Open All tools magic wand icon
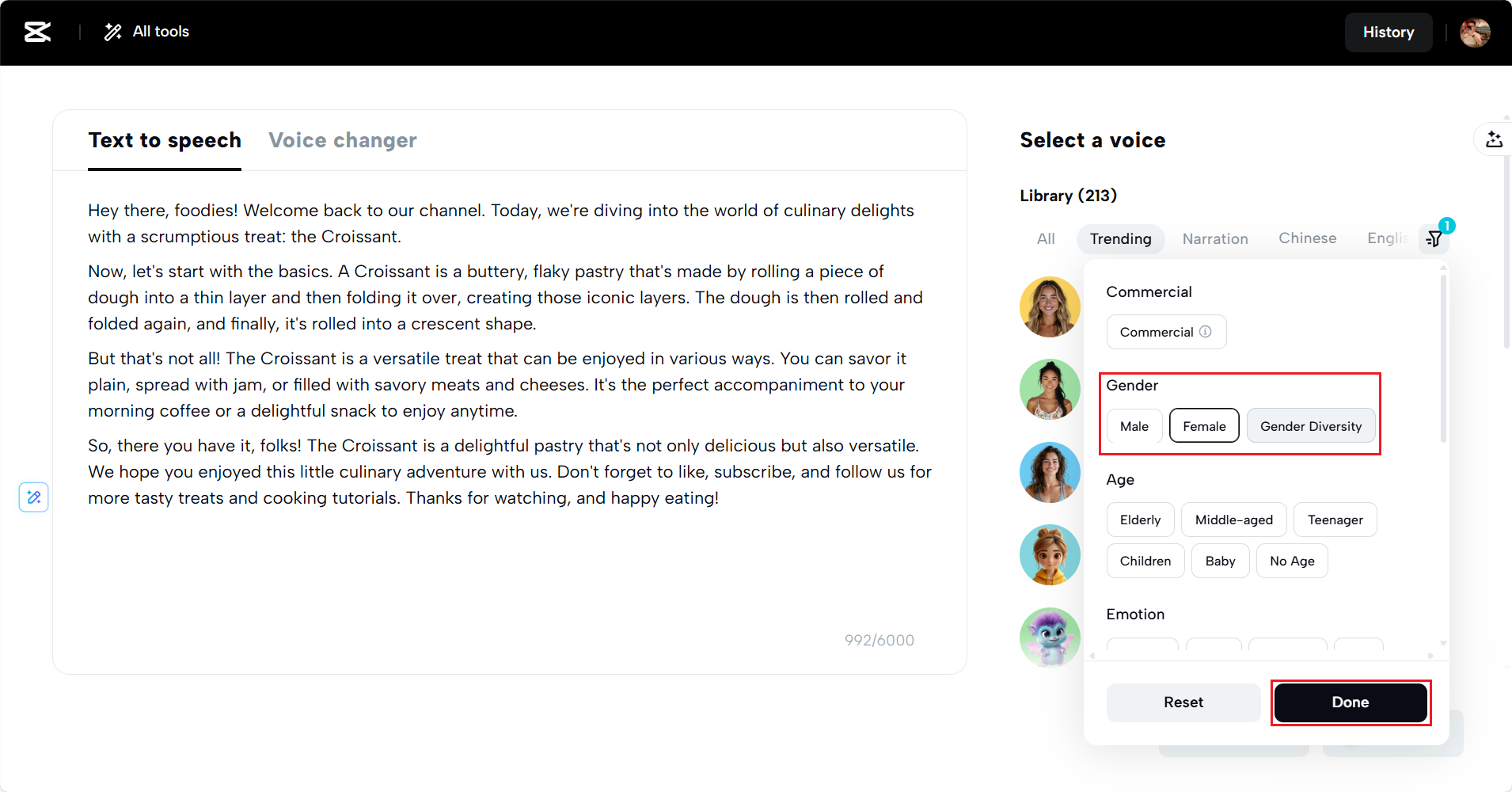Image resolution: width=1512 pixels, height=792 pixels. tap(113, 32)
